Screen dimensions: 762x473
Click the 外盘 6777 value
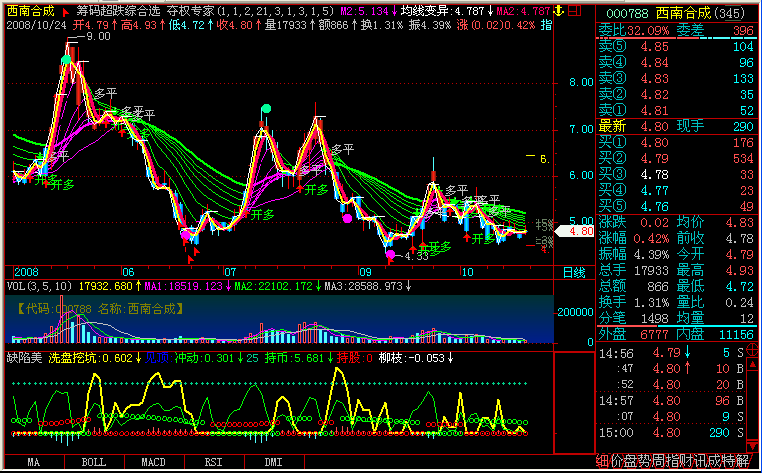[654, 334]
